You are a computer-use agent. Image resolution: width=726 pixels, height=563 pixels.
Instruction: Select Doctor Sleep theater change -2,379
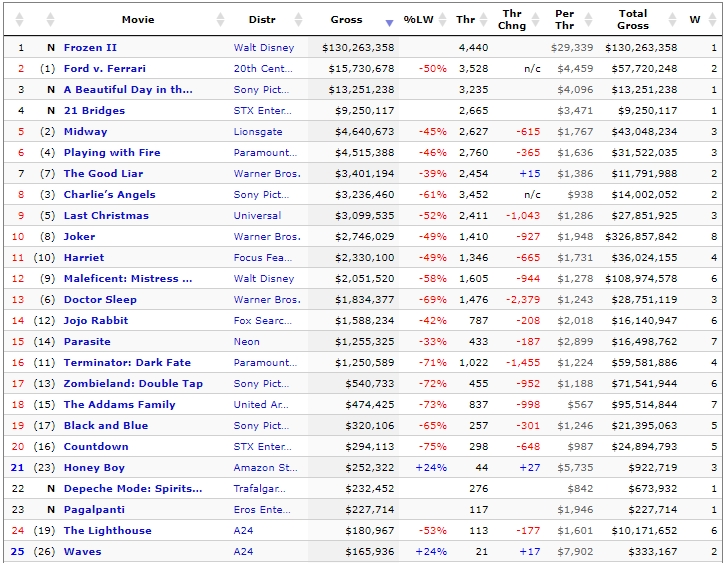(x=523, y=300)
